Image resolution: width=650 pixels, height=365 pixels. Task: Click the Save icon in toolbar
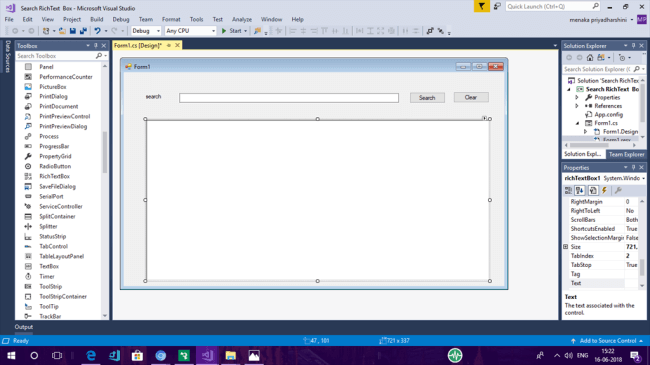tap(73, 31)
